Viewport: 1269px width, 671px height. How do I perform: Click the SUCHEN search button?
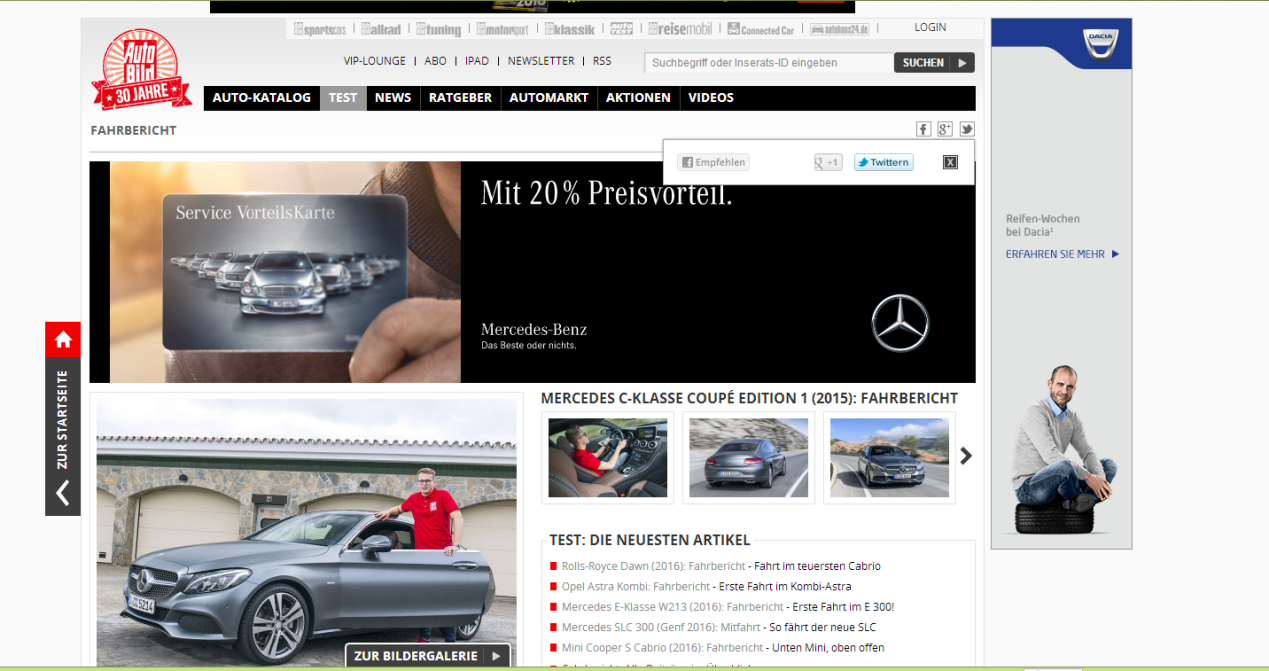934,62
